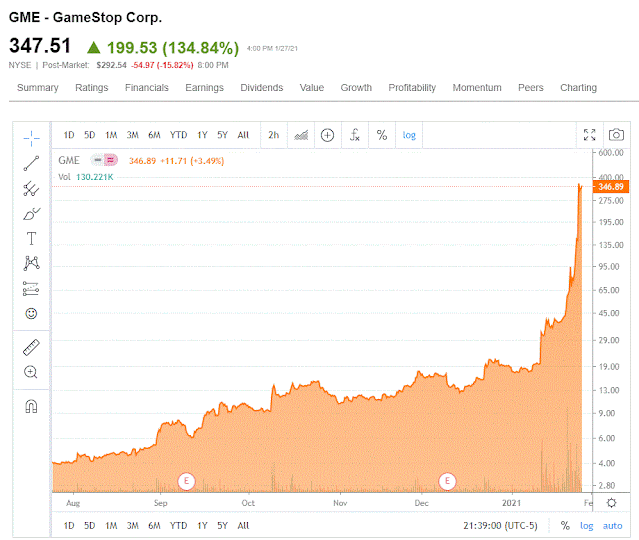The height and width of the screenshot is (540, 639).
Task: View the Profitability tab
Action: 412,88
